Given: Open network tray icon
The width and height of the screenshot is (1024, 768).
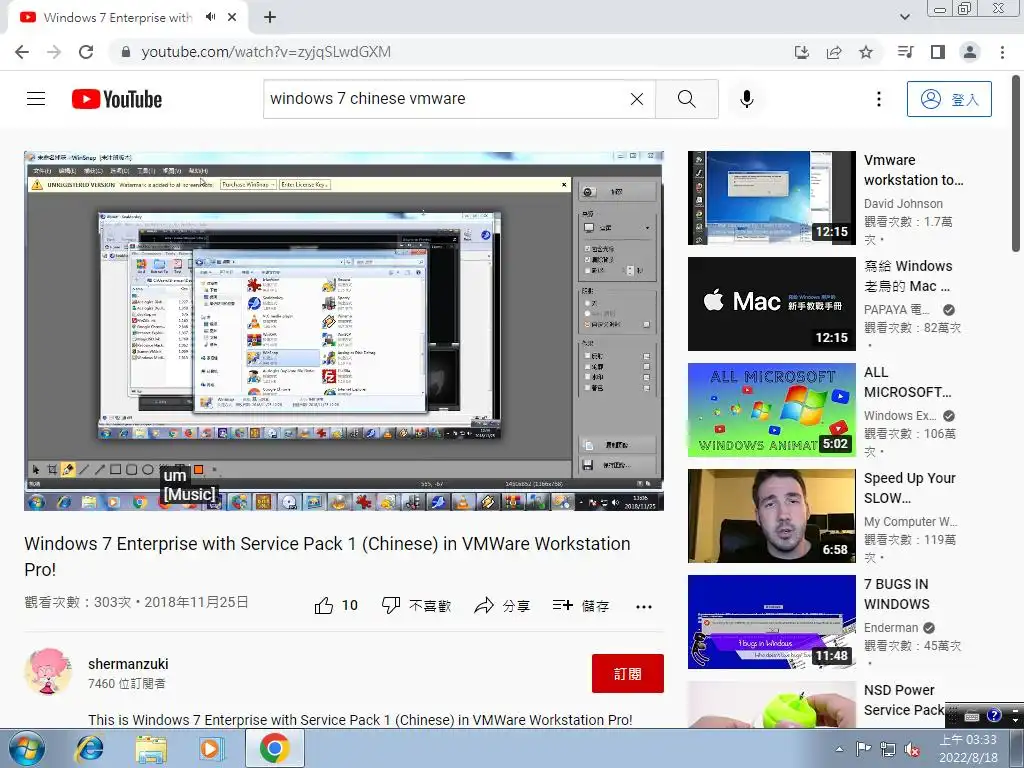Looking at the screenshot, I should click(888, 749).
